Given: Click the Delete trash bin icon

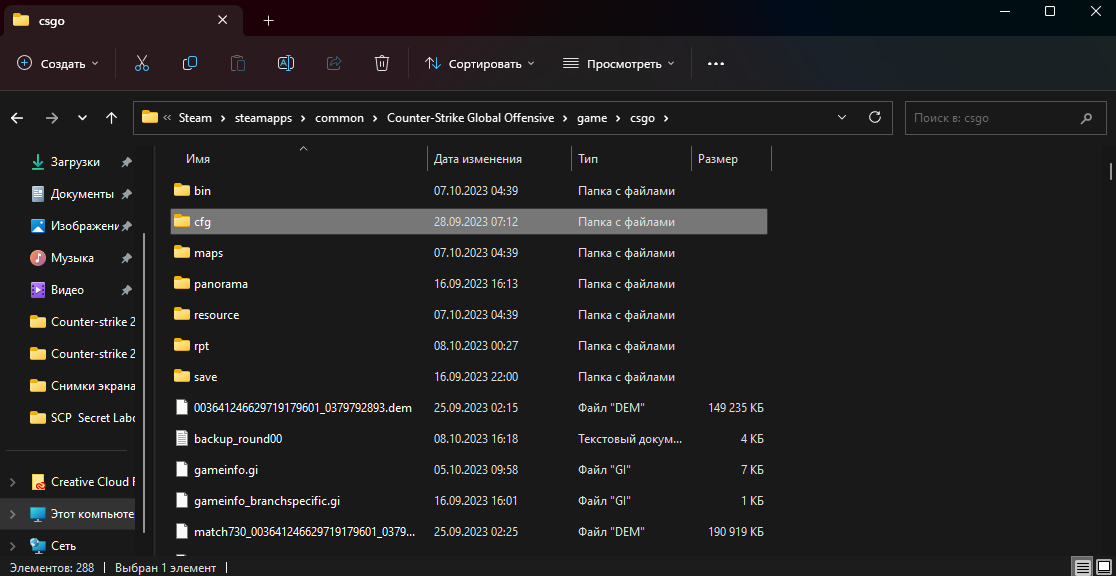Looking at the screenshot, I should click(381, 63).
